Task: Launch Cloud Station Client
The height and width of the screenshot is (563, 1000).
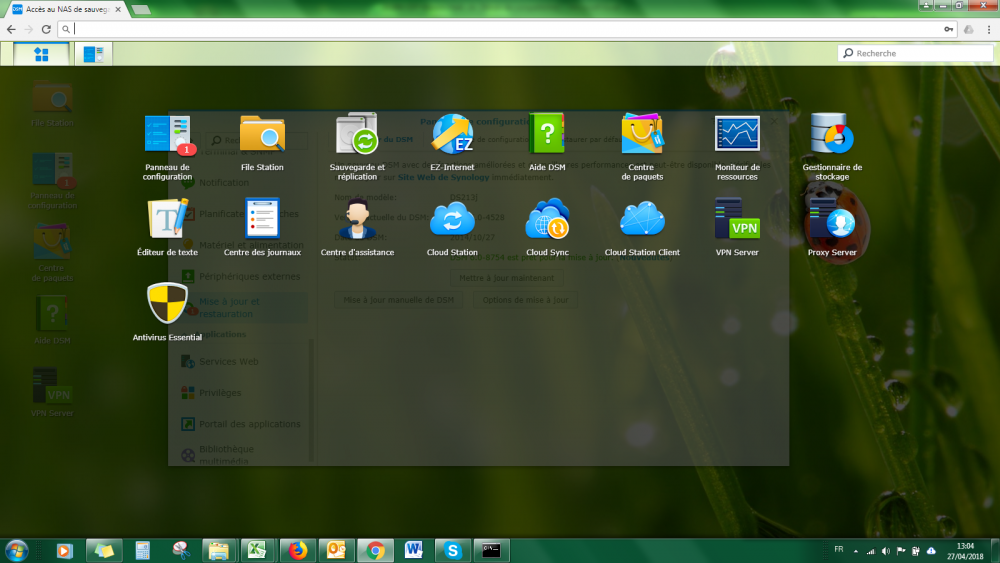Action: 641,222
